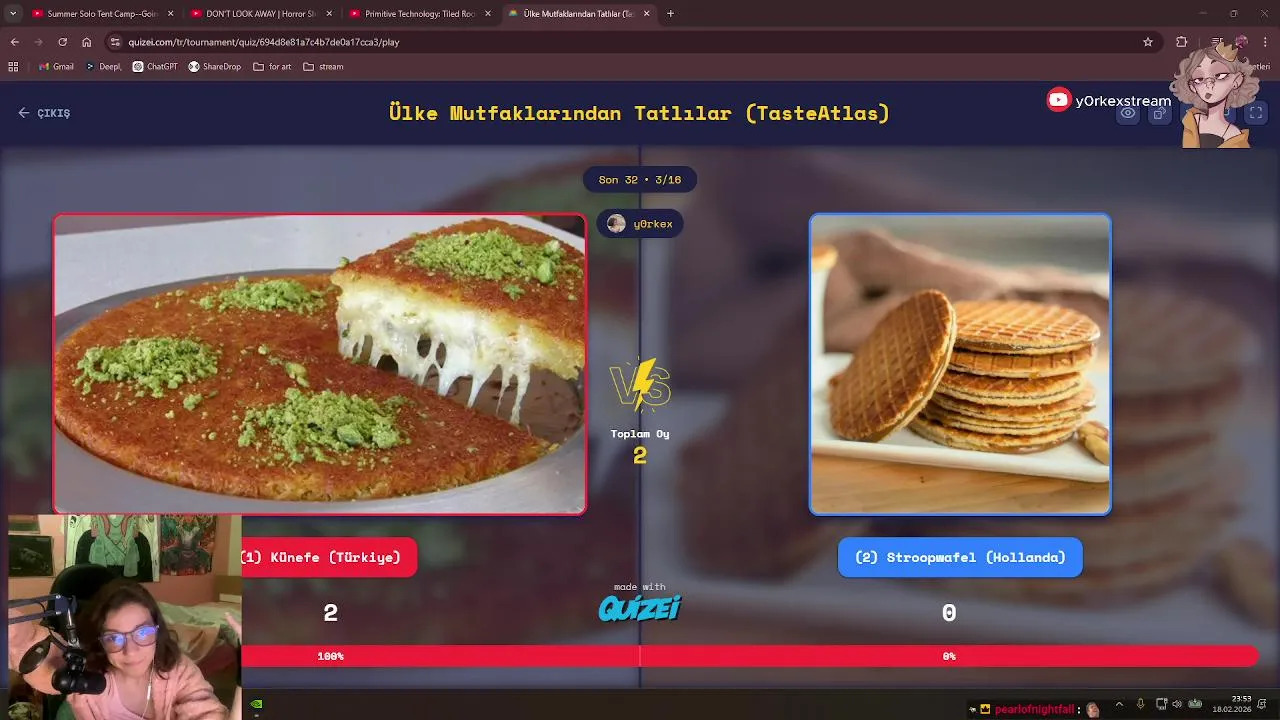This screenshot has height=720, width=1280.
Task: Enter fullscreen mode on quiz
Action: [x=1256, y=113]
